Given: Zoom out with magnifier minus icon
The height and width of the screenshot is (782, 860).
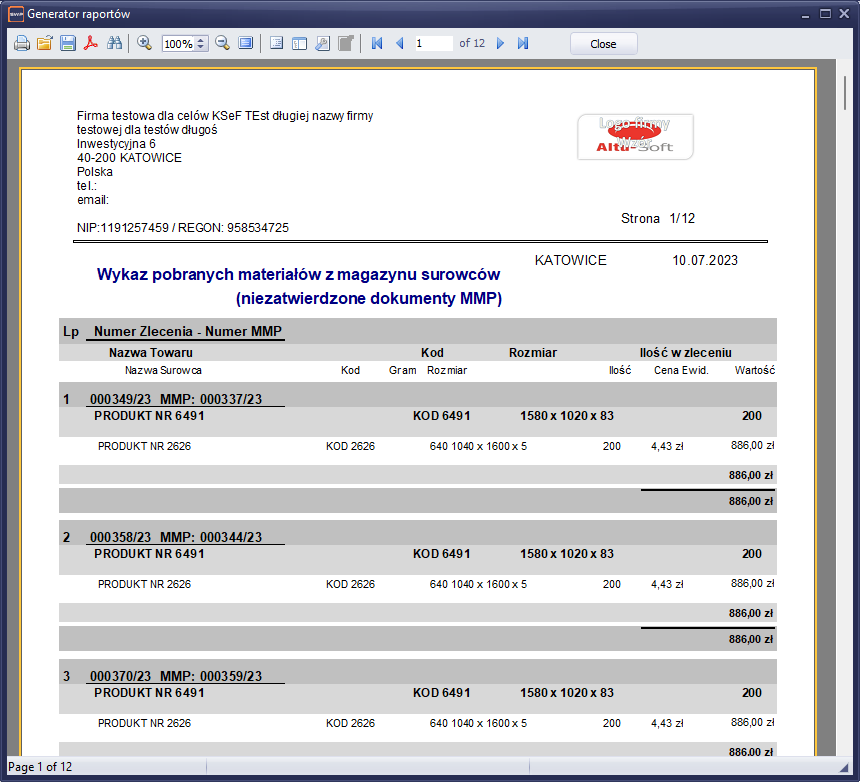Looking at the screenshot, I should (222, 44).
